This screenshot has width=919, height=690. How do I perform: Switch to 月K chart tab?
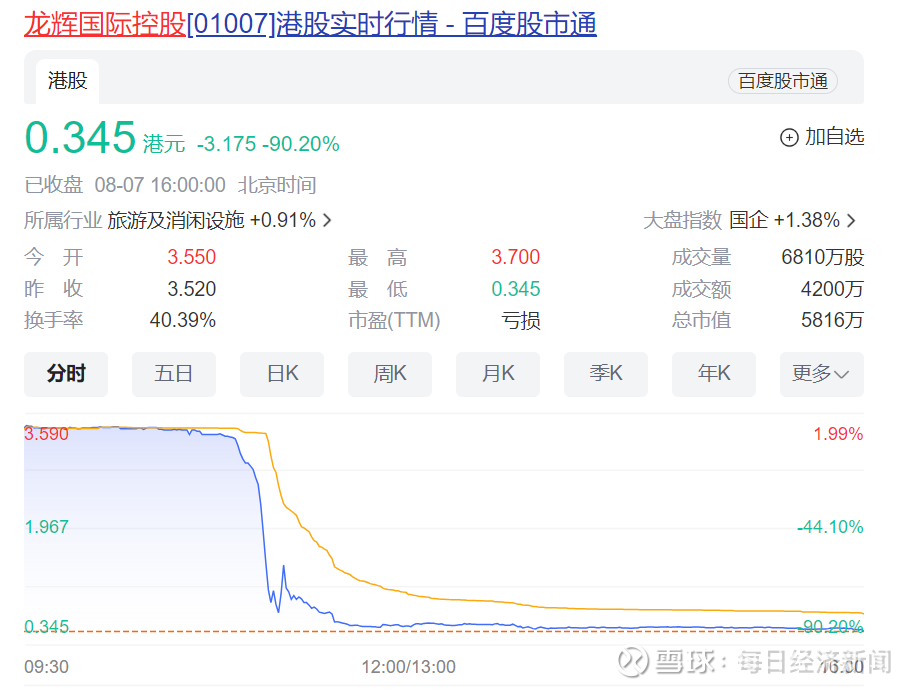coord(498,374)
